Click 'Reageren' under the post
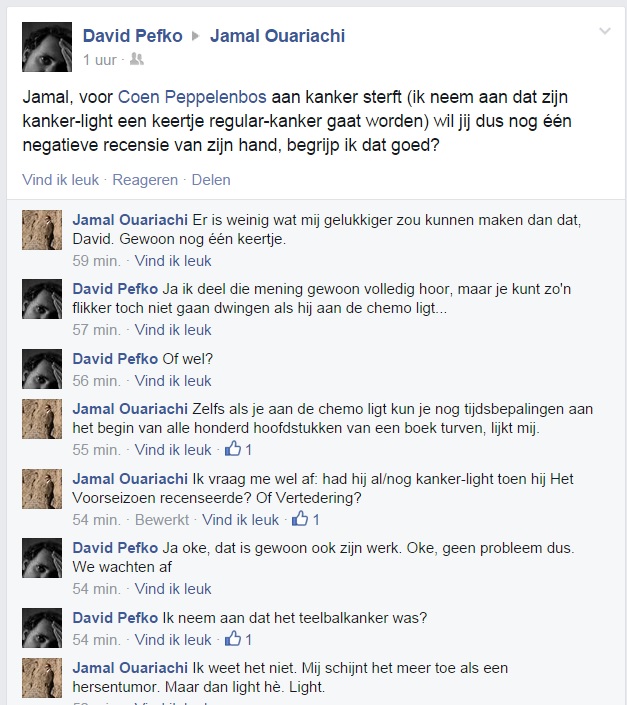This screenshot has width=627, height=705. [145, 180]
